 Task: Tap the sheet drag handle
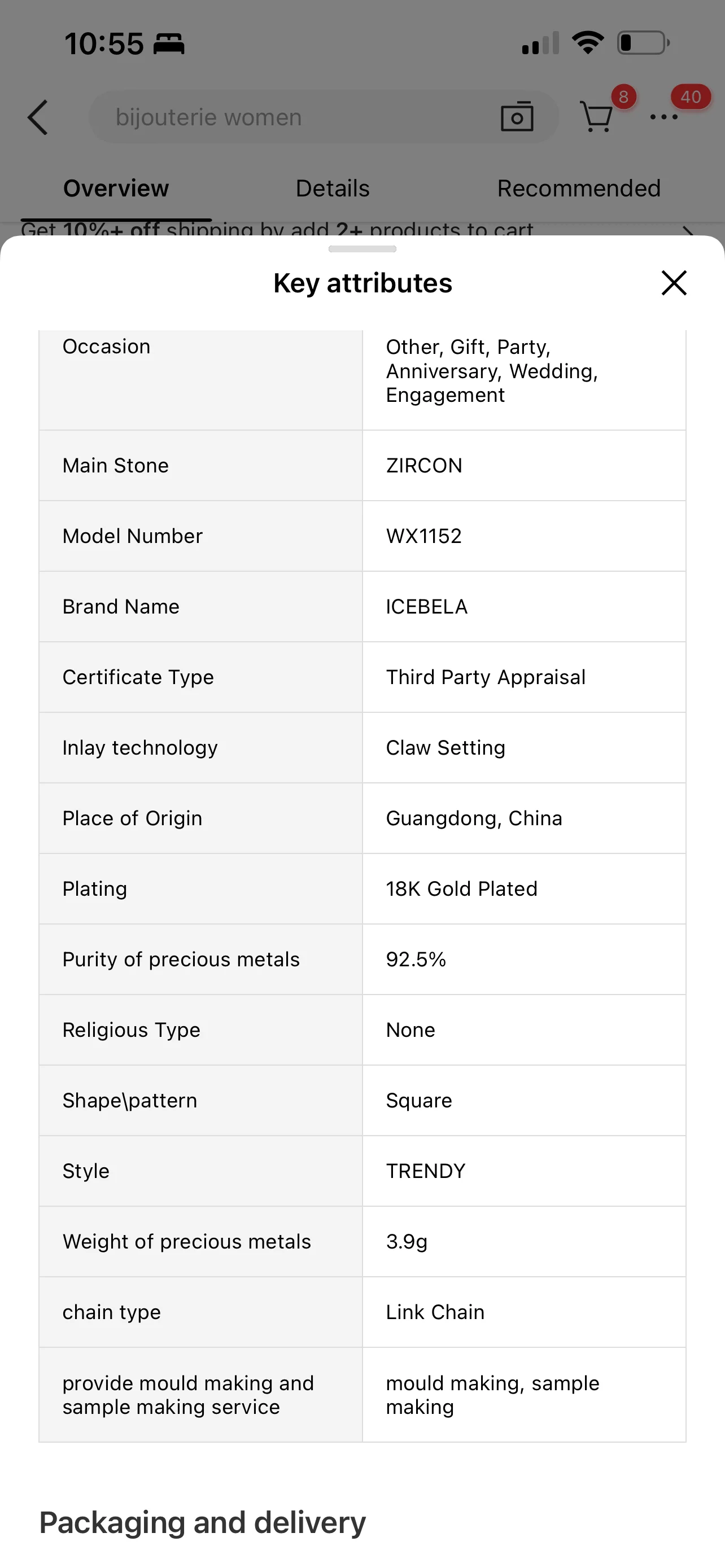point(362,249)
